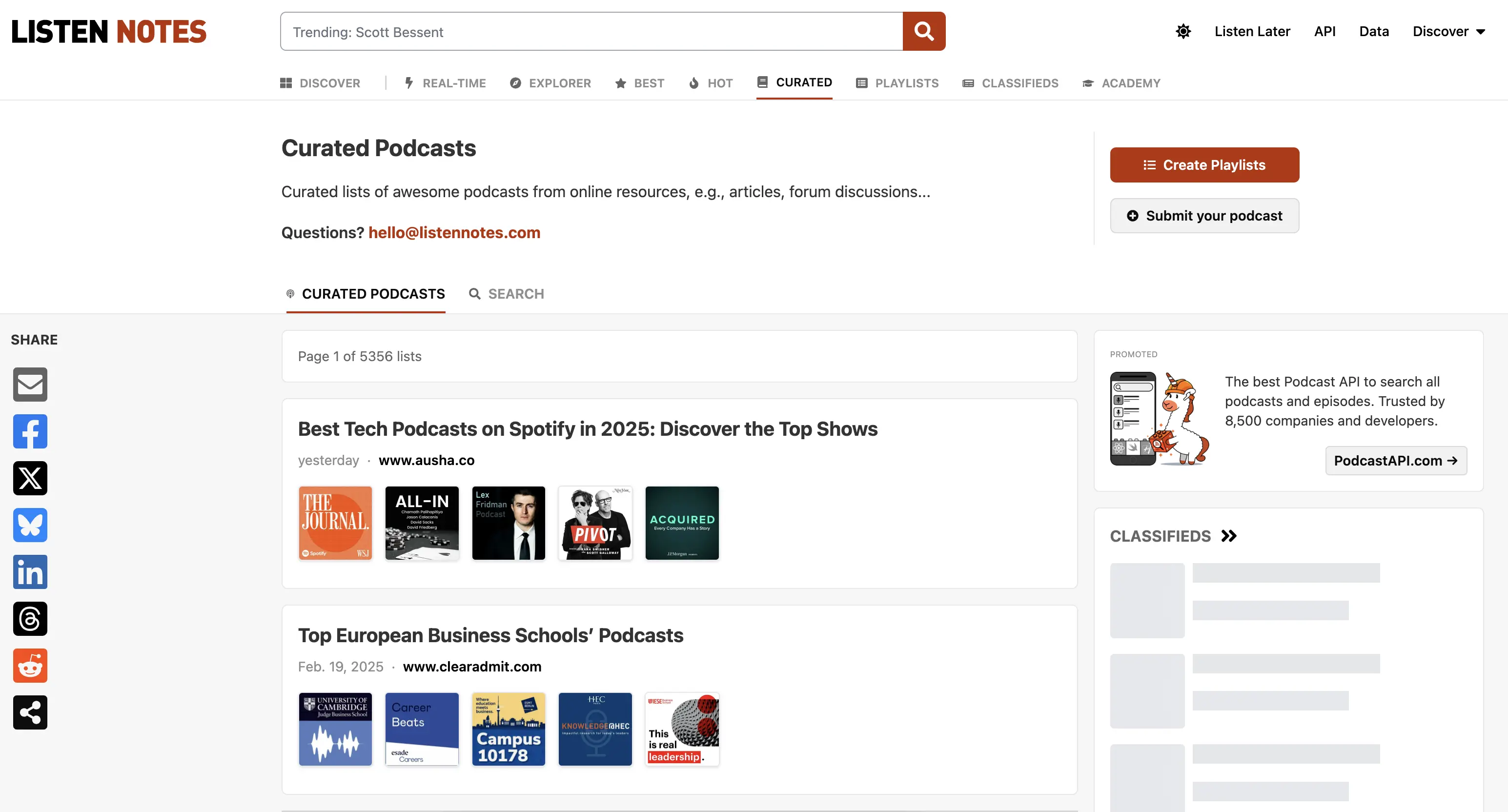Open Top European Business Schools' Podcasts list
Screen dimensions: 1508x812
click(x=490, y=635)
